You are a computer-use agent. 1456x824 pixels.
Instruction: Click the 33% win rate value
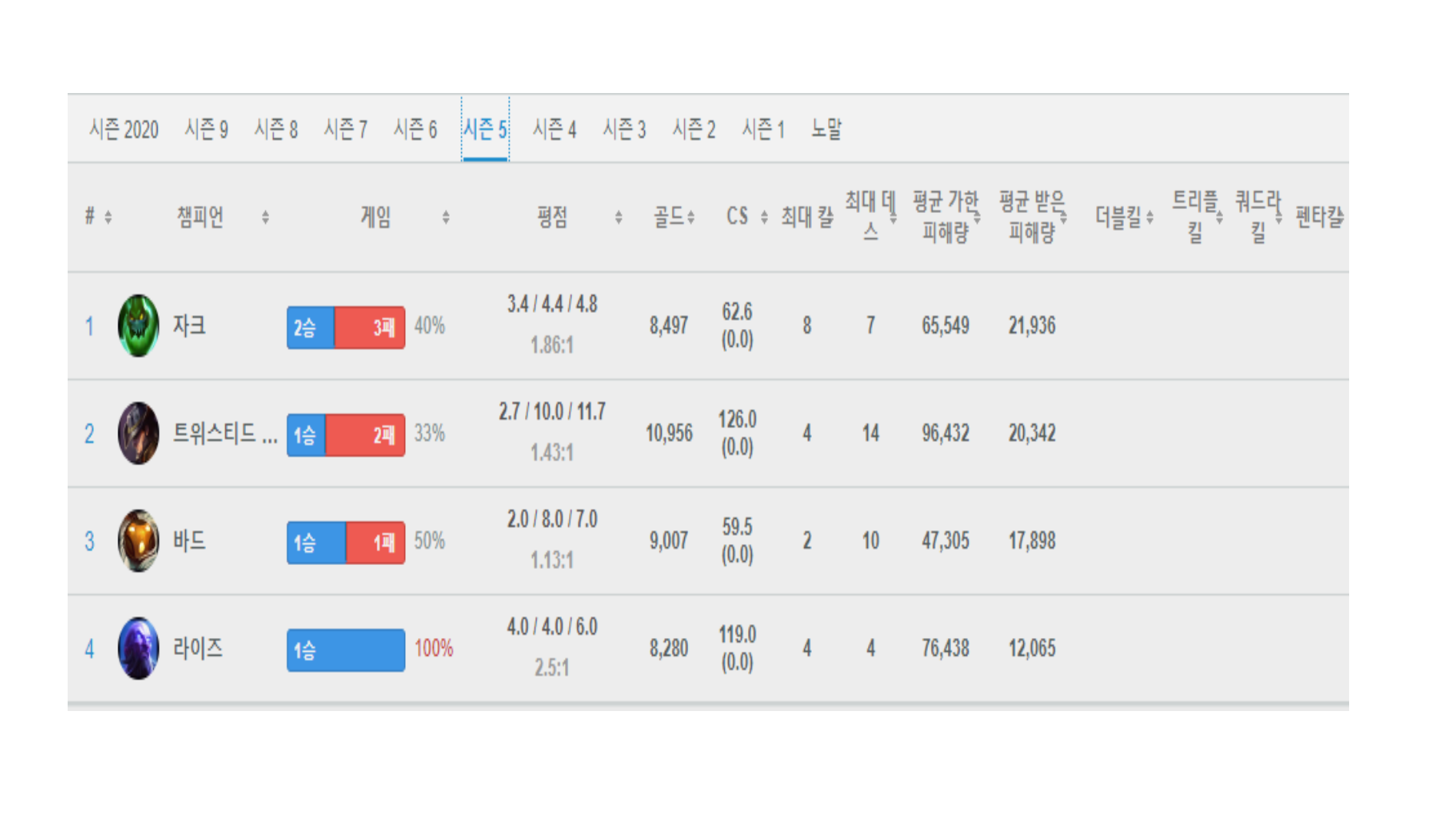[430, 434]
